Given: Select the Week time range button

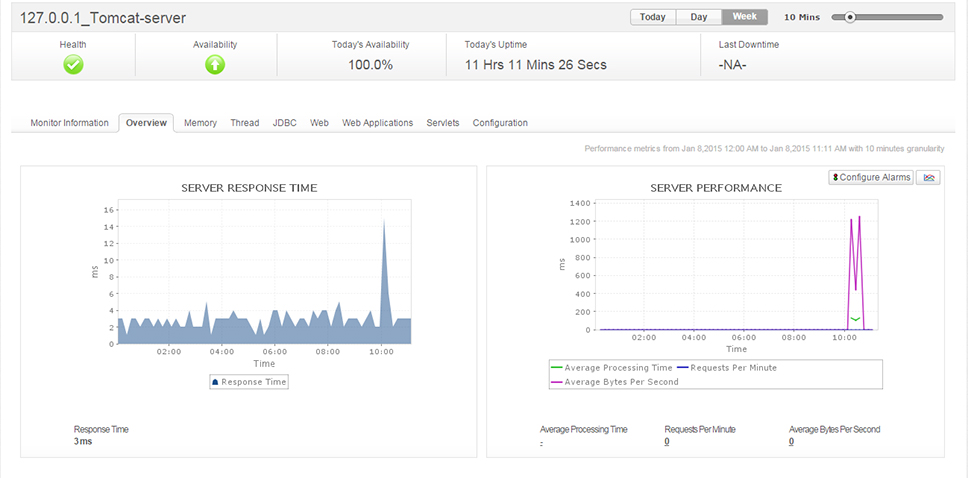Looking at the screenshot, I should (x=745, y=17).
